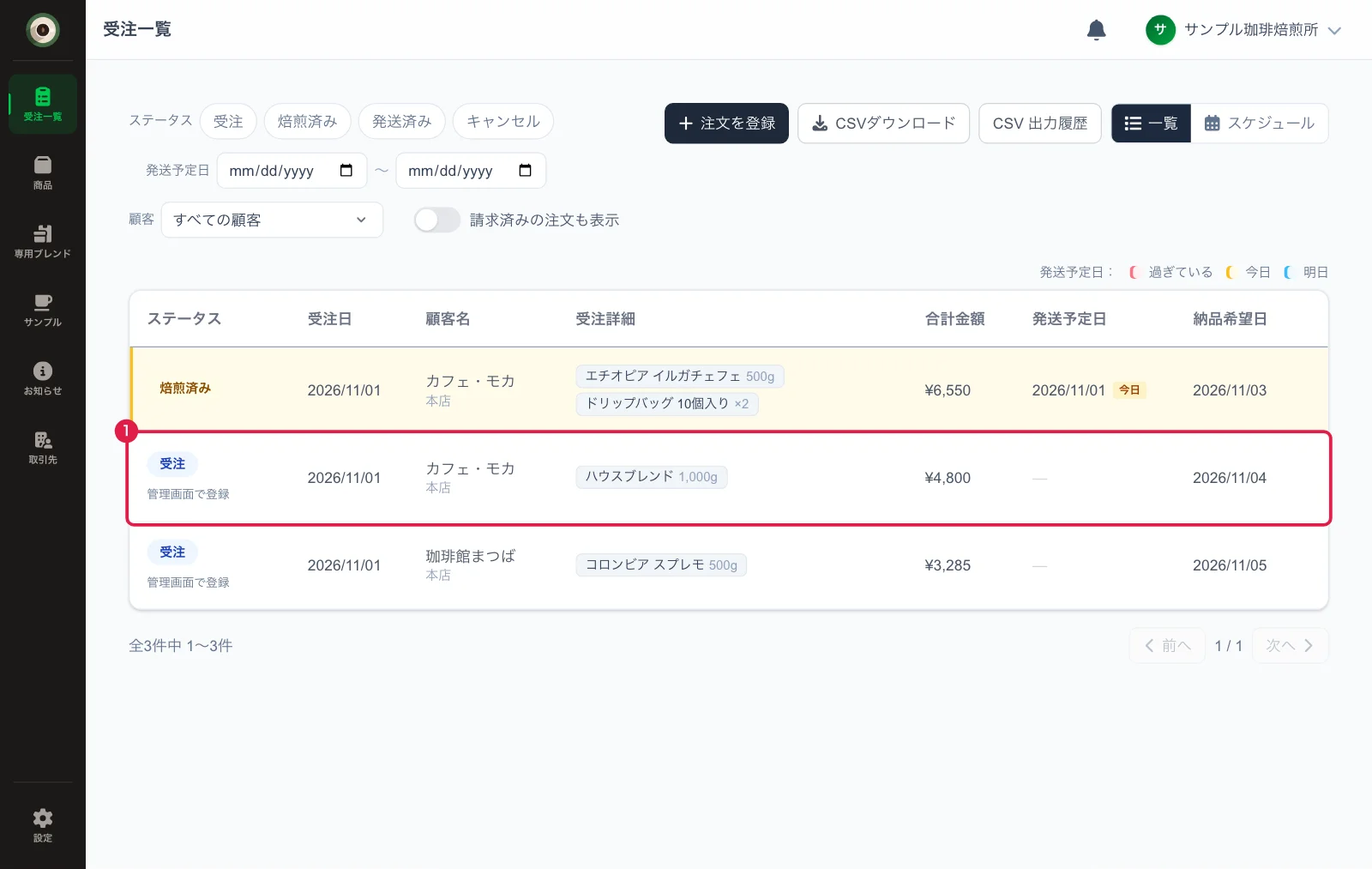Open 取引先 in the sidebar
1372x869 pixels.
tap(43, 447)
